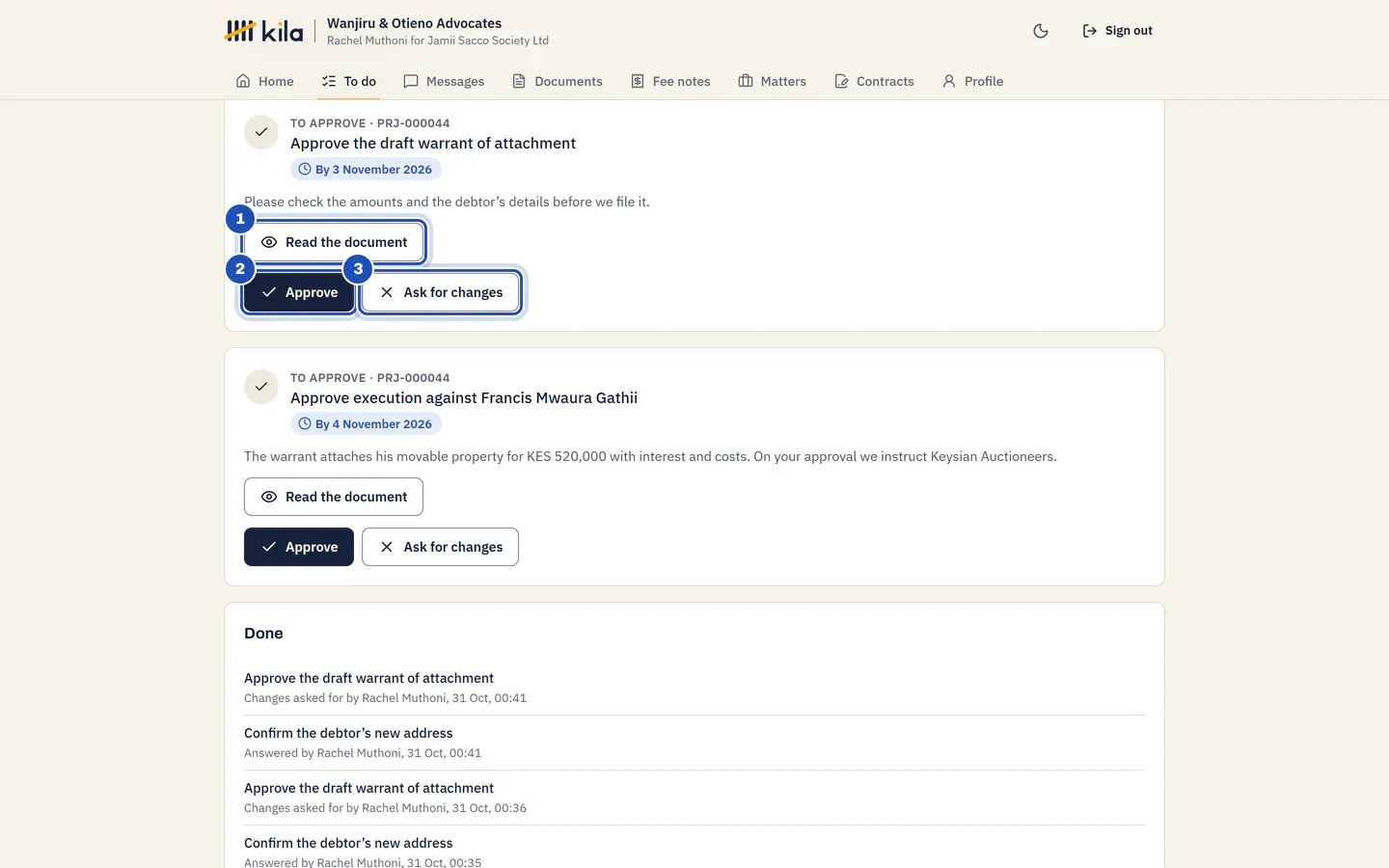The image size is (1389, 868).
Task: Sign out of the portal
Action: [x=1117, y=31]
